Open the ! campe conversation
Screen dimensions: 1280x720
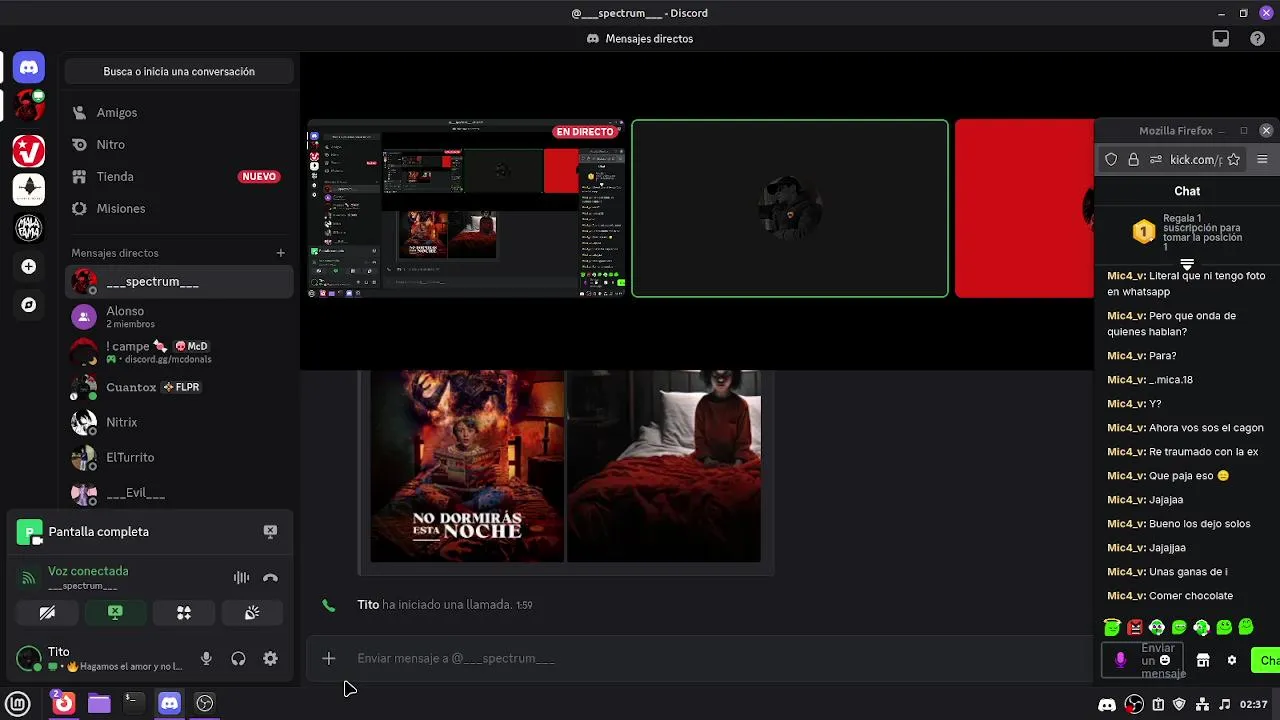179,352
